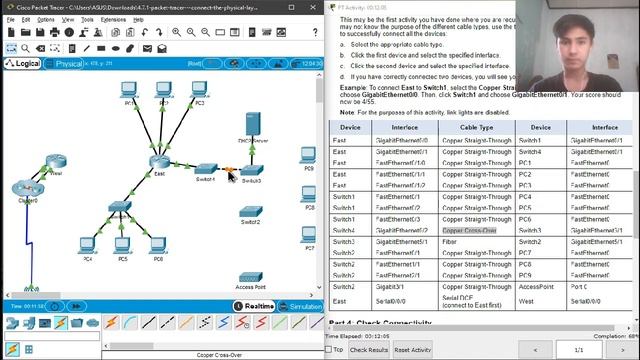The width and height of the screenshot is (640, 360).
Task: Click the Access Point device
Action: coord(251,278)
